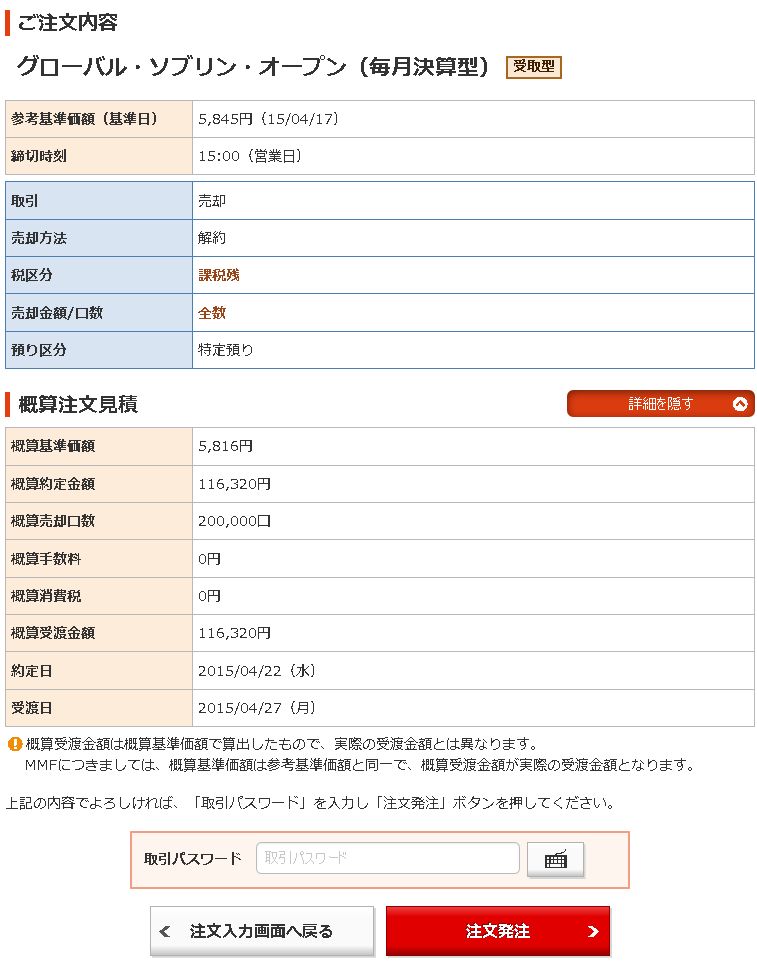Click the 上記の内容でよろしければ instruction line
Viewport: 757px width, 977px height.
tap(311, 803)
